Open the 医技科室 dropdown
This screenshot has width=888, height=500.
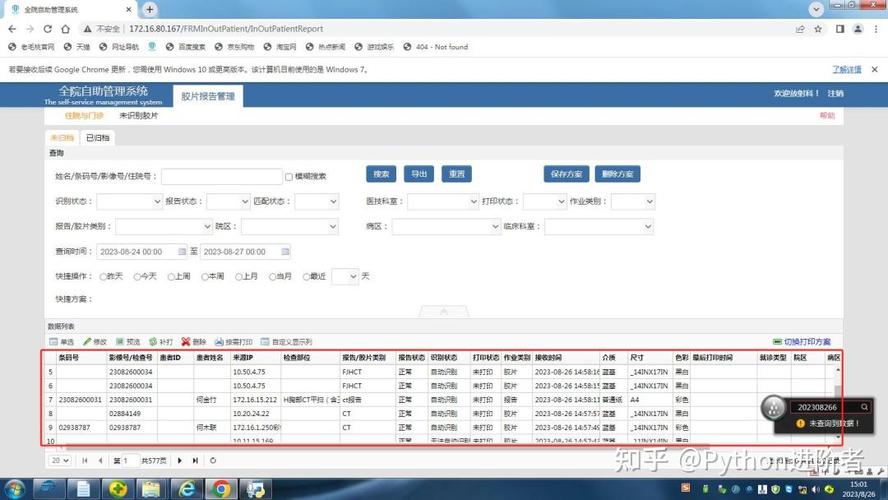point(443,202)
